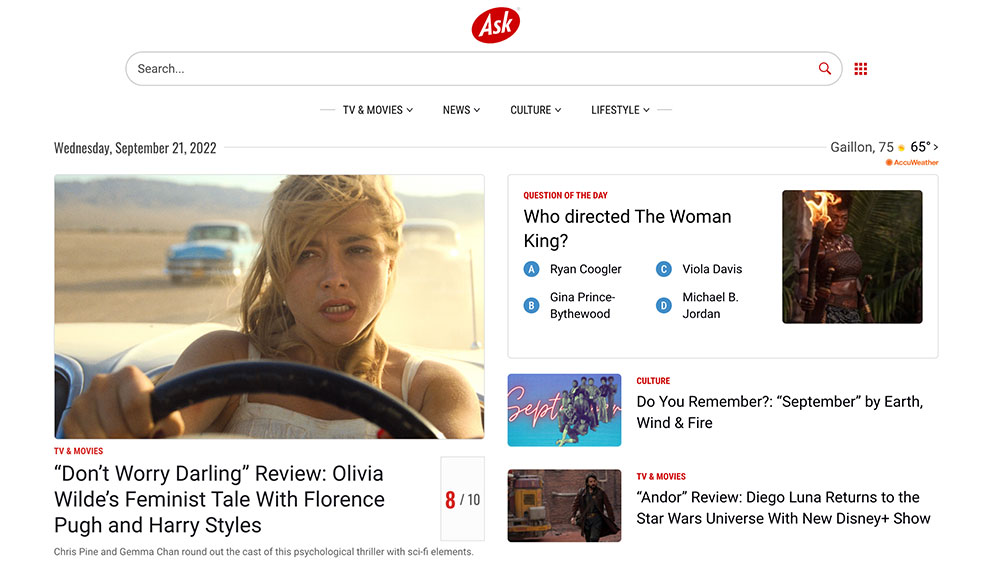Click the Wednesday, September 21, 2022 date
Screen dimensions: 1000x579
pyautogui.click(x=135, y=148)
